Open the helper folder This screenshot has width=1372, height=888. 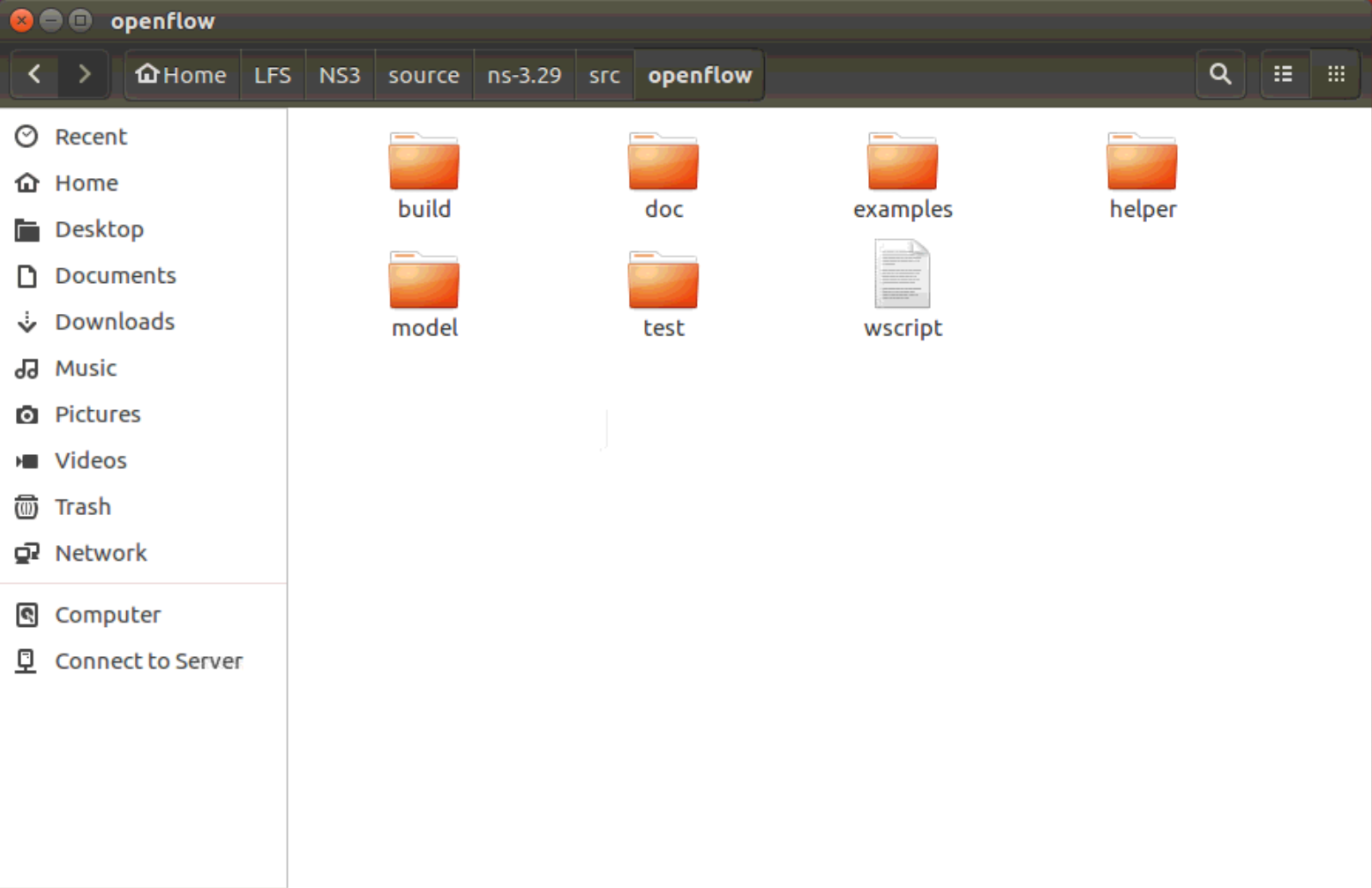coord(1142,174)
